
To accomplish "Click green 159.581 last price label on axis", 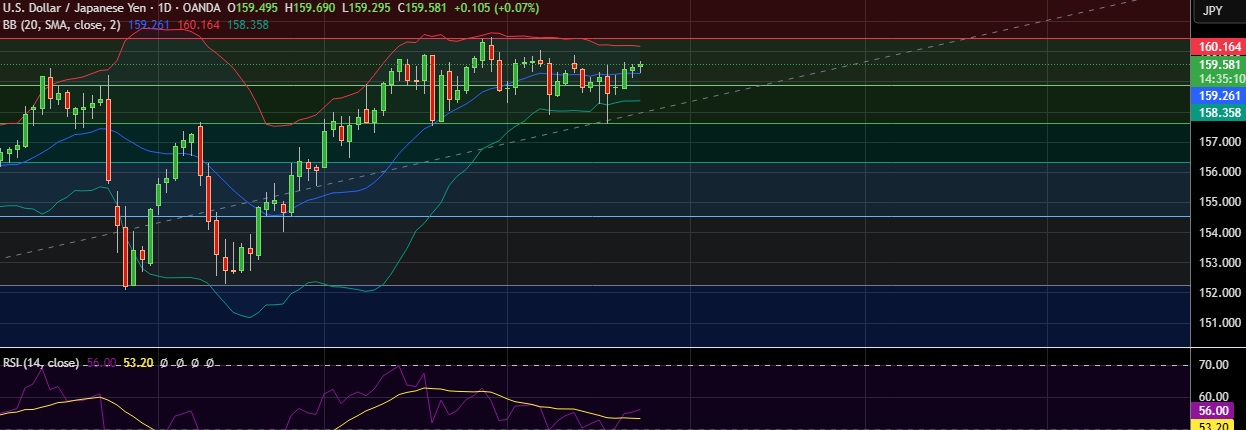I will tap(1218, 64).
